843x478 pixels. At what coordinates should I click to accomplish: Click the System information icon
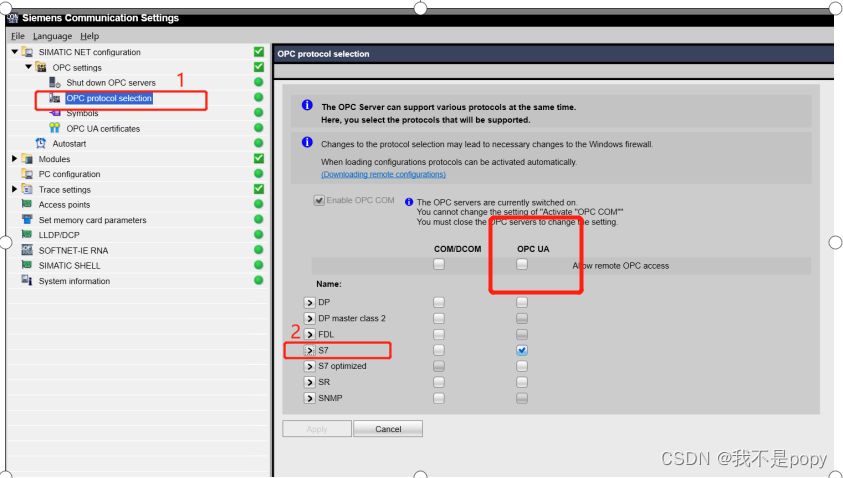point(27,280)
